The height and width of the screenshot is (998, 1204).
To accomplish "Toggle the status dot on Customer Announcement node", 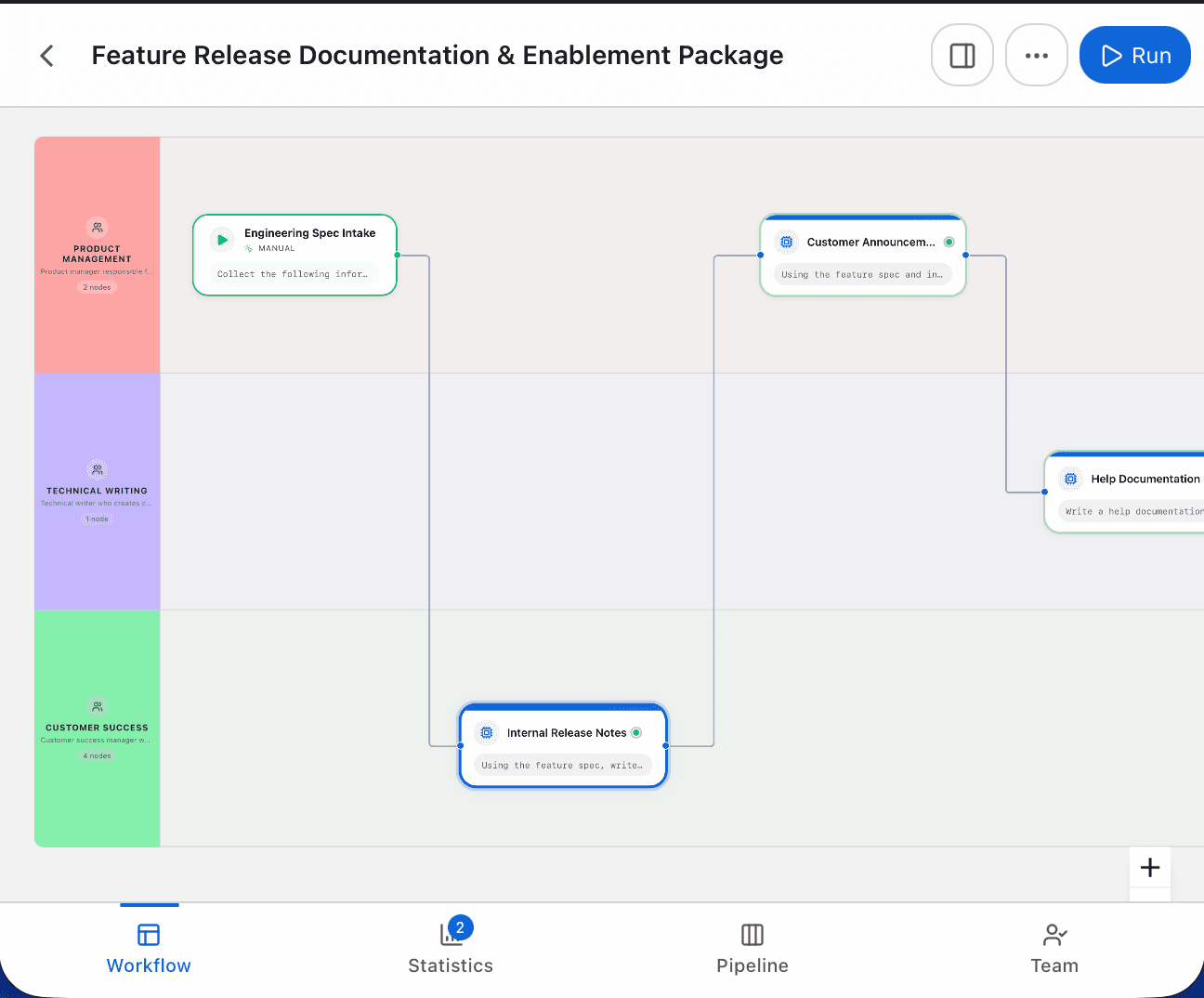I will click(x=949, y=242).
